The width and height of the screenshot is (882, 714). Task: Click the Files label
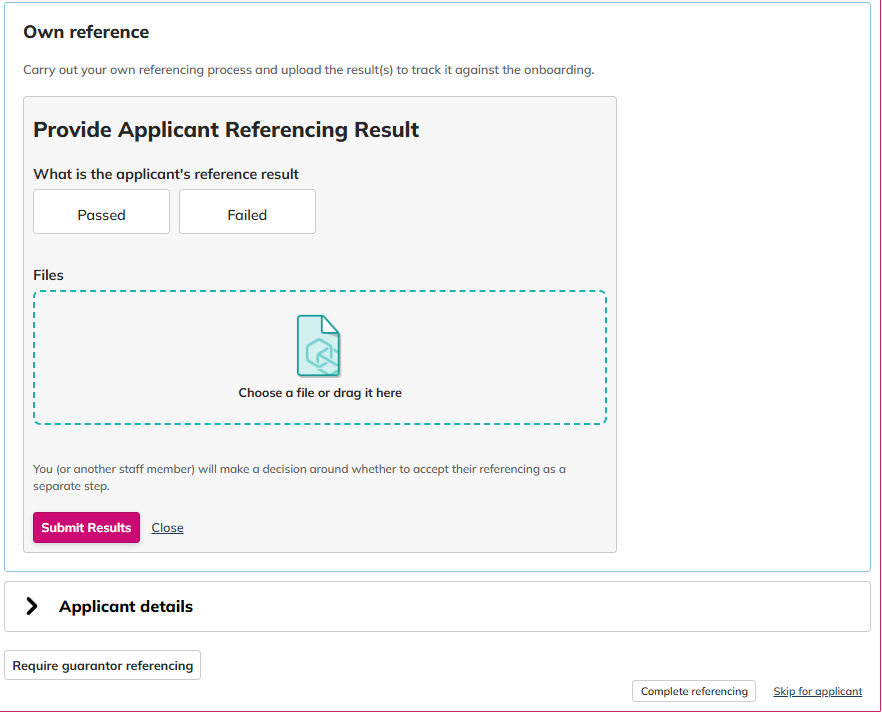[x=48, y=275]
